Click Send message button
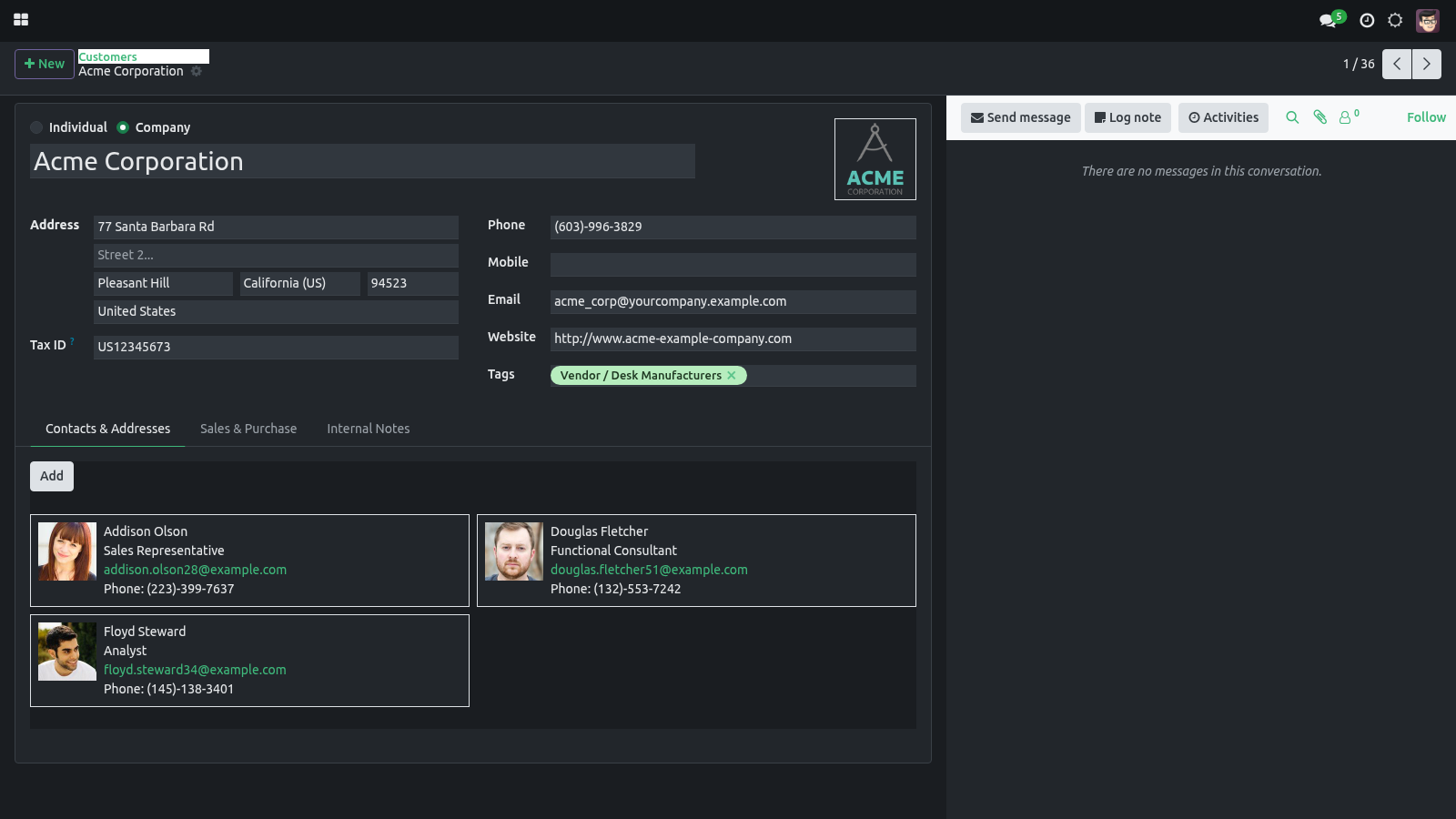Viewport: 1456px width, 819px height. pos(1021,117)
